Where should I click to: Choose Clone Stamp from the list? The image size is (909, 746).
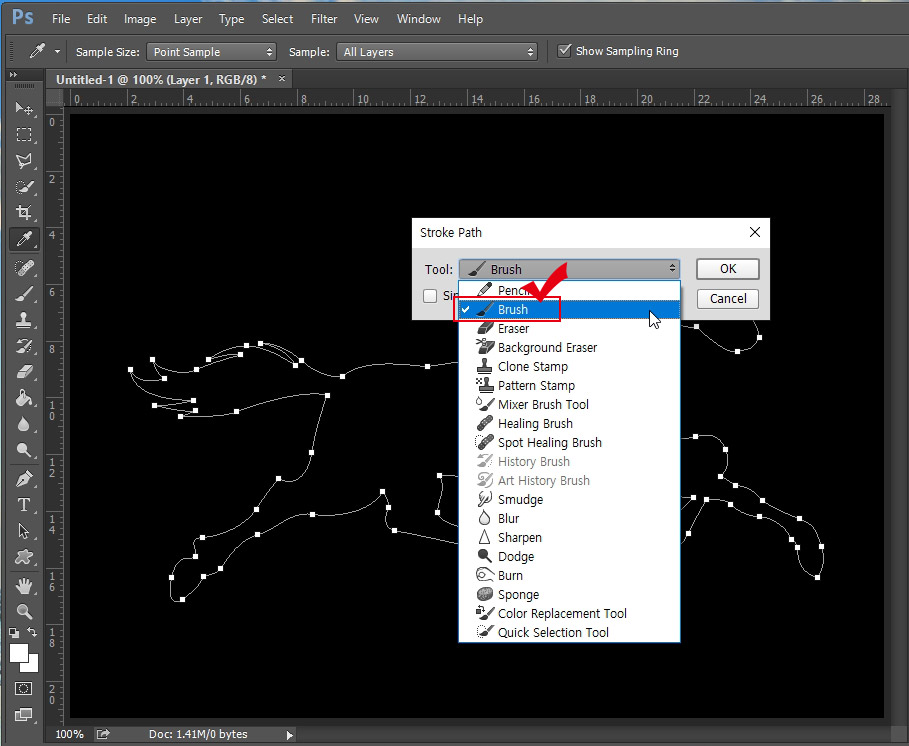pyautogui.click(x=569, y=366)
